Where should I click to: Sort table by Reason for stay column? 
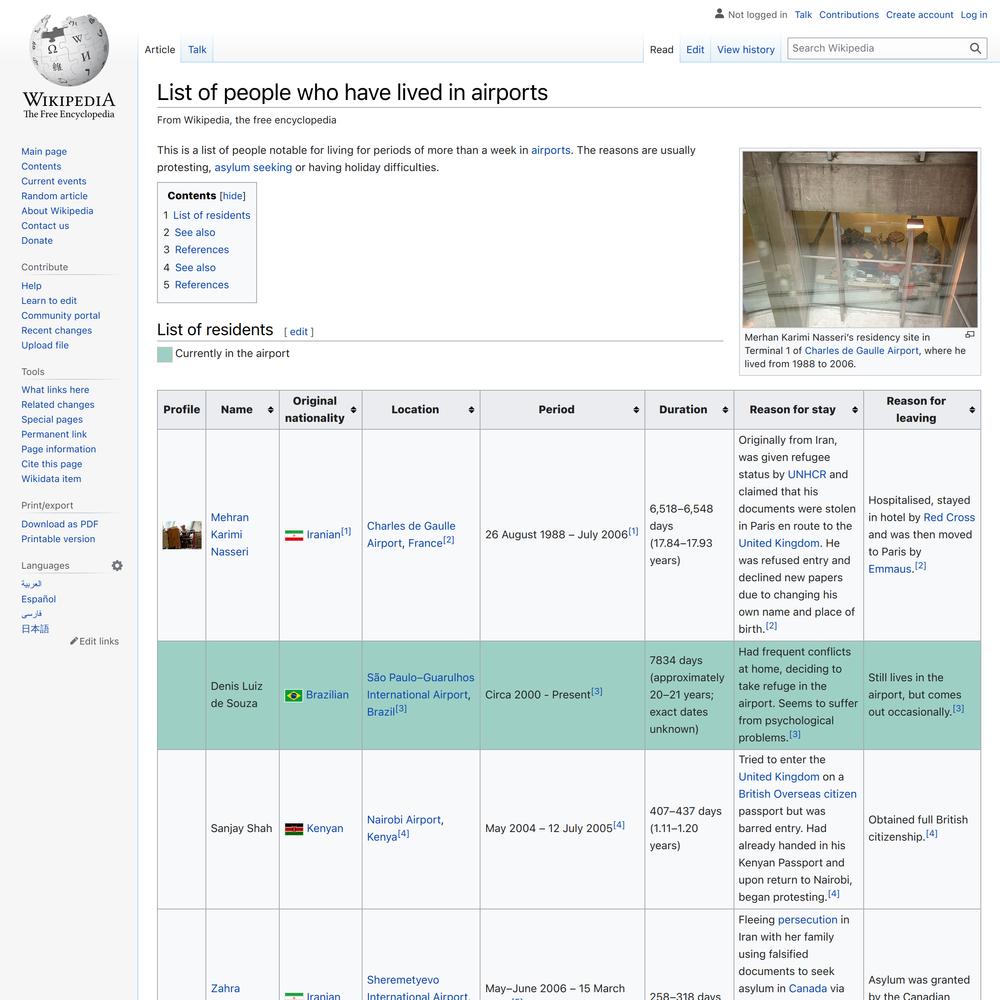coord(855,410)
